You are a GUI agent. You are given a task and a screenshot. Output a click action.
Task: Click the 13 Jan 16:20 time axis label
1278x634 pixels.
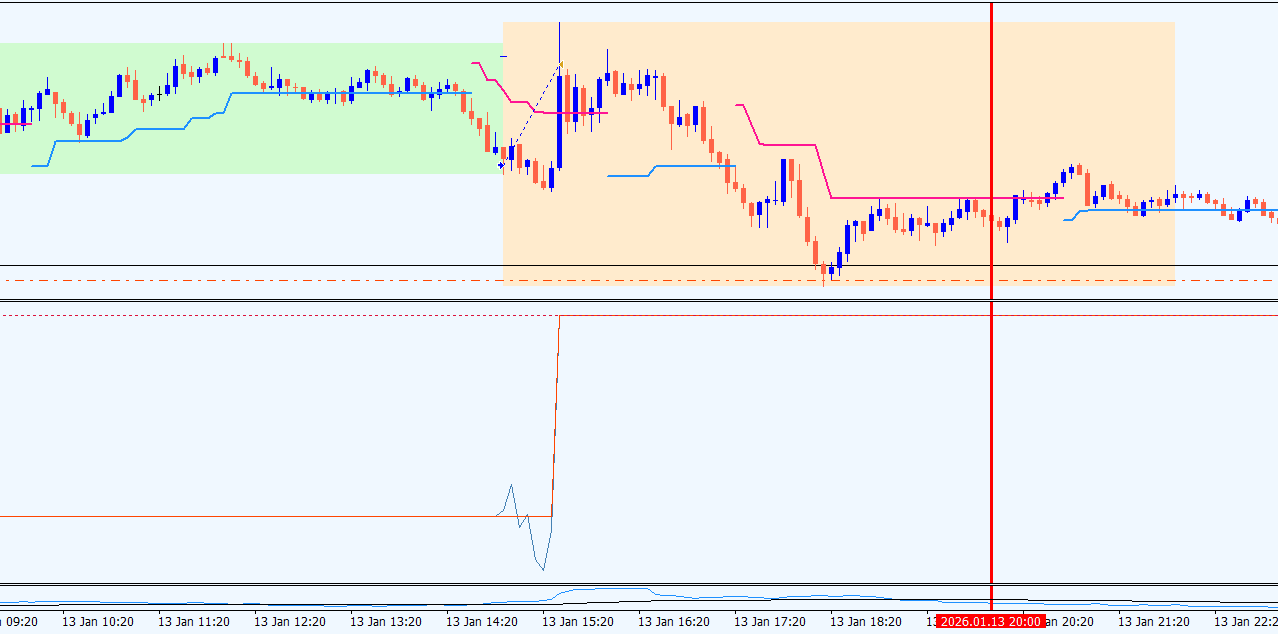(673, 621)
